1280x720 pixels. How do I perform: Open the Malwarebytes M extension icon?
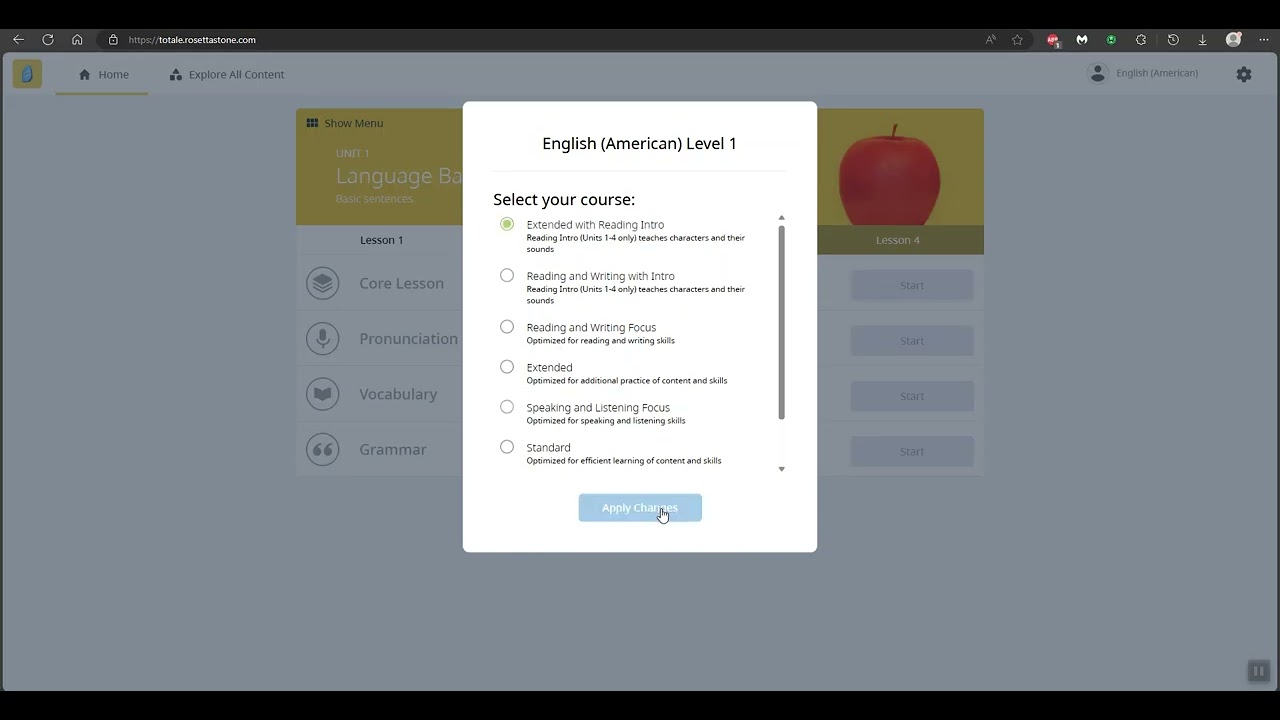(x=1082, y=40)
